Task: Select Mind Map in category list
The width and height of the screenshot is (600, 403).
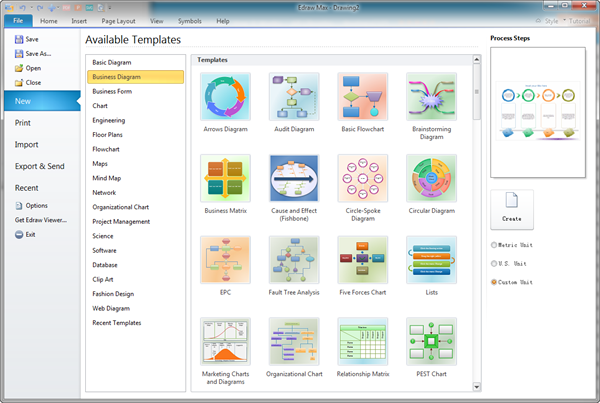Action: tap(108, 178)
